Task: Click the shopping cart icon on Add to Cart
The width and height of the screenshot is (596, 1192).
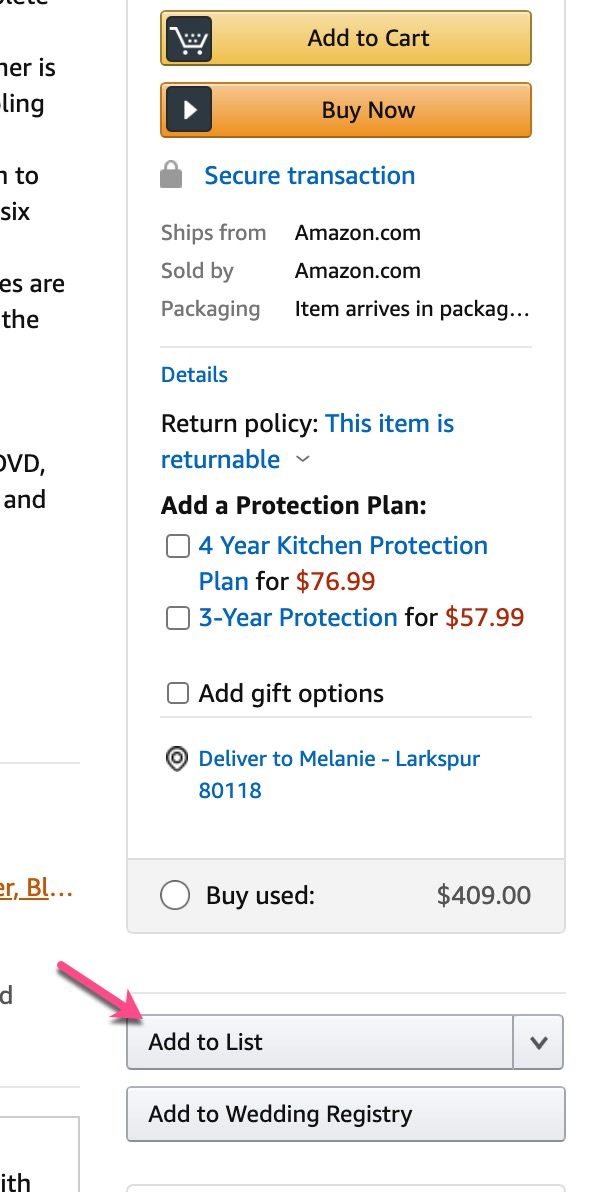Action: pos(191,37)
